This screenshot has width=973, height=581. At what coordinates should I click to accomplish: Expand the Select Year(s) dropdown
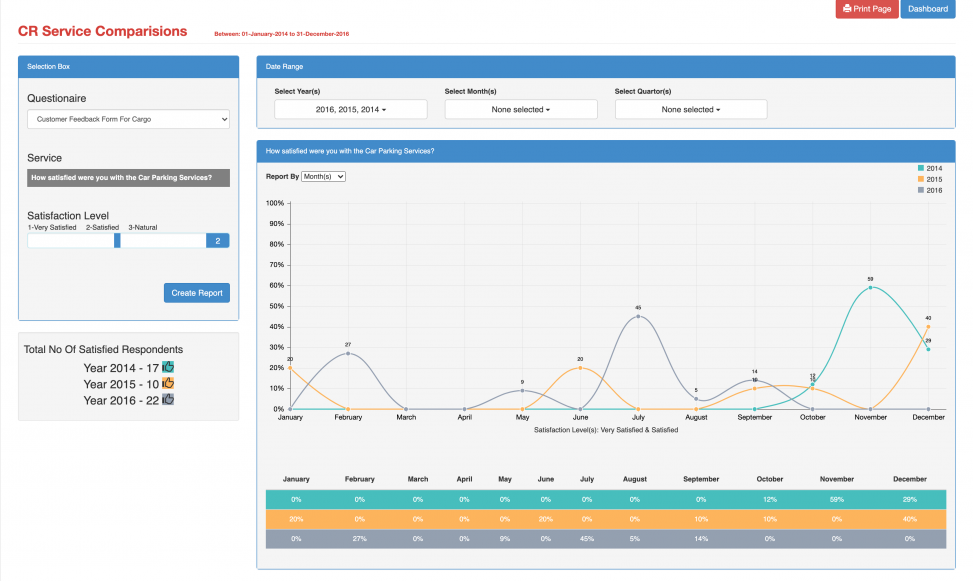tap(350, 109)
